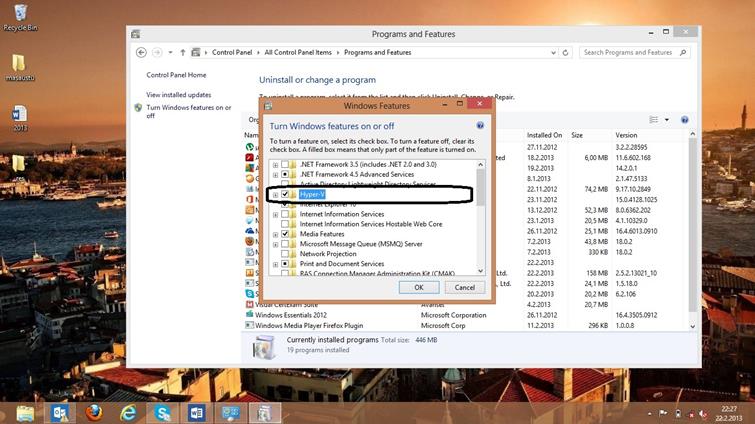Uncheck the Media Features checkbox
Image resolution: width=755 pixels, height=424 pixels.
click(x=285, y=234)
